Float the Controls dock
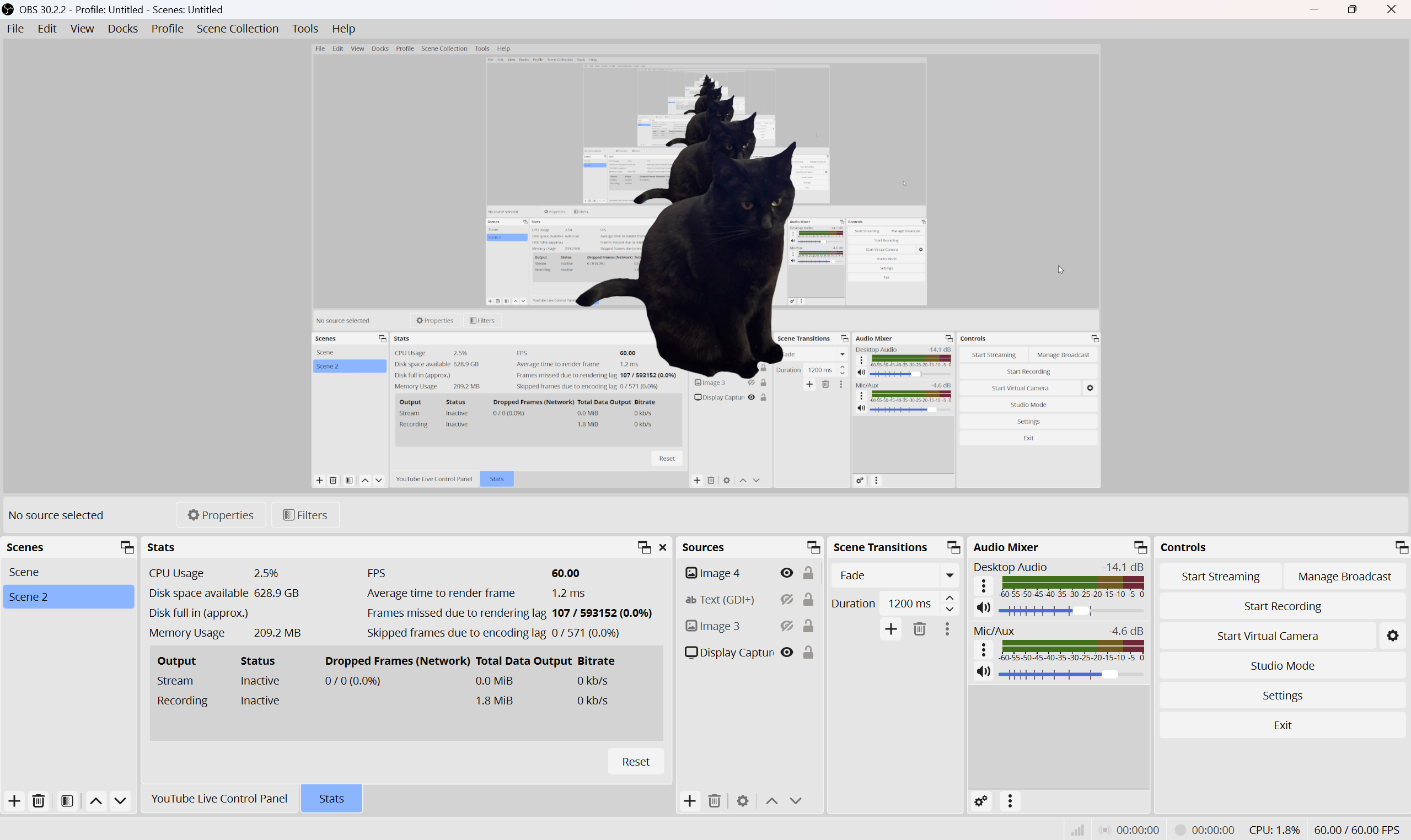The width and height of the screenshot is (1411, 840). [x=1402, y=547]
